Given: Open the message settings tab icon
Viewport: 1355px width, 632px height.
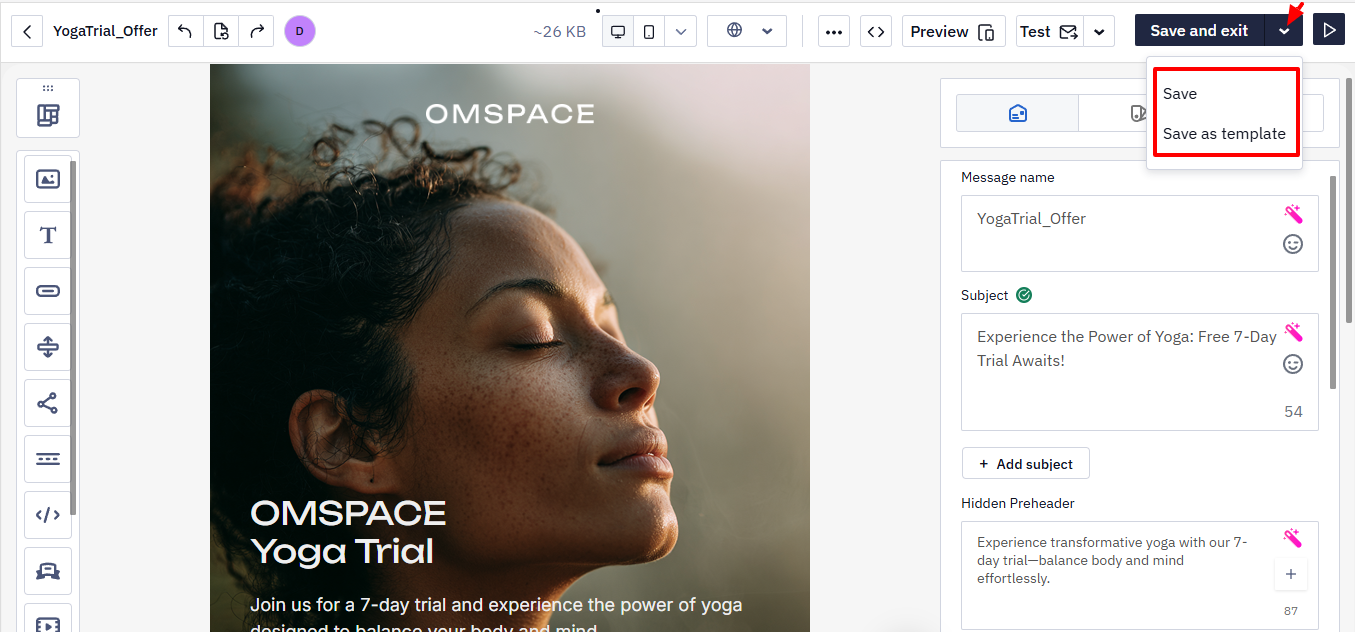Looking at the screenshot, I should (x=1018, y=113).
